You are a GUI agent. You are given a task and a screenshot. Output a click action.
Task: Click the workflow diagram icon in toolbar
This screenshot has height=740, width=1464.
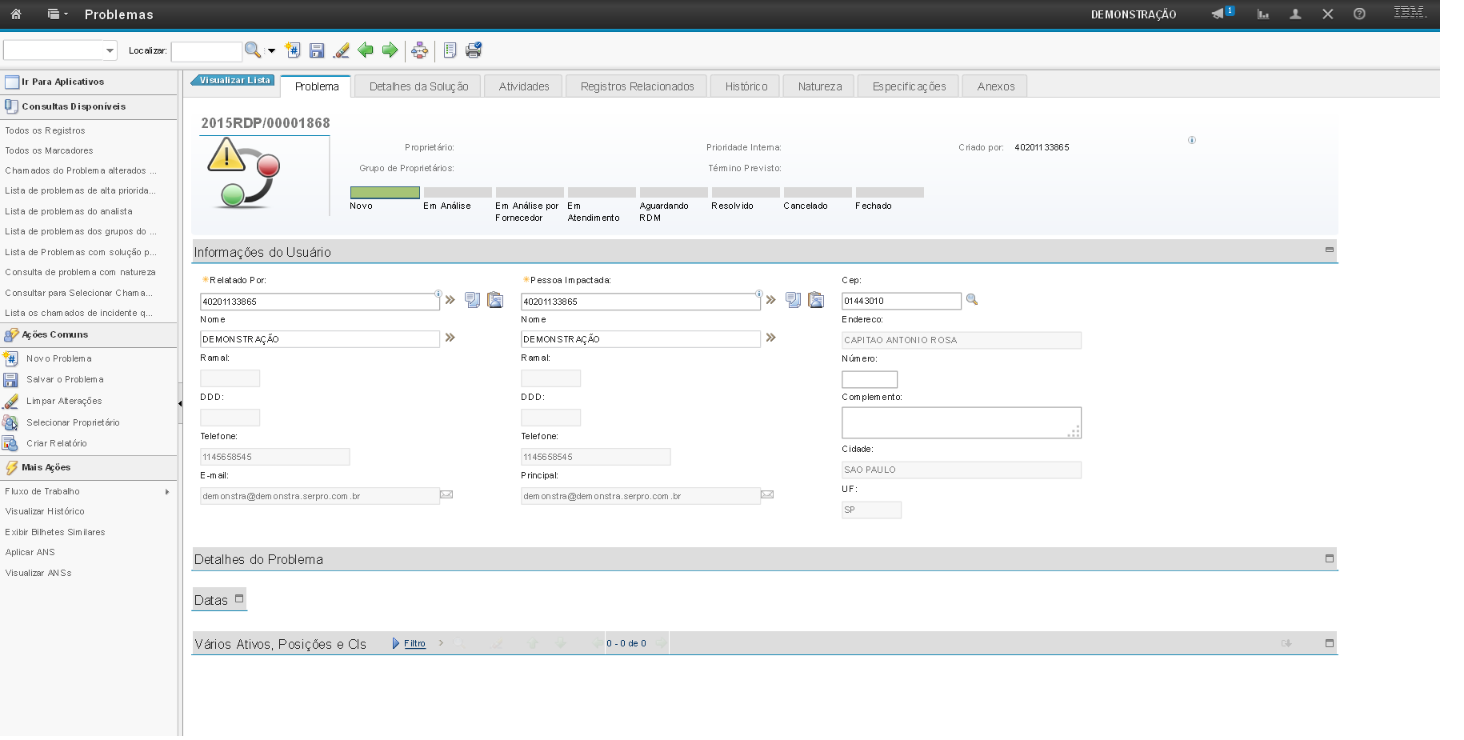tap(420, 50)
